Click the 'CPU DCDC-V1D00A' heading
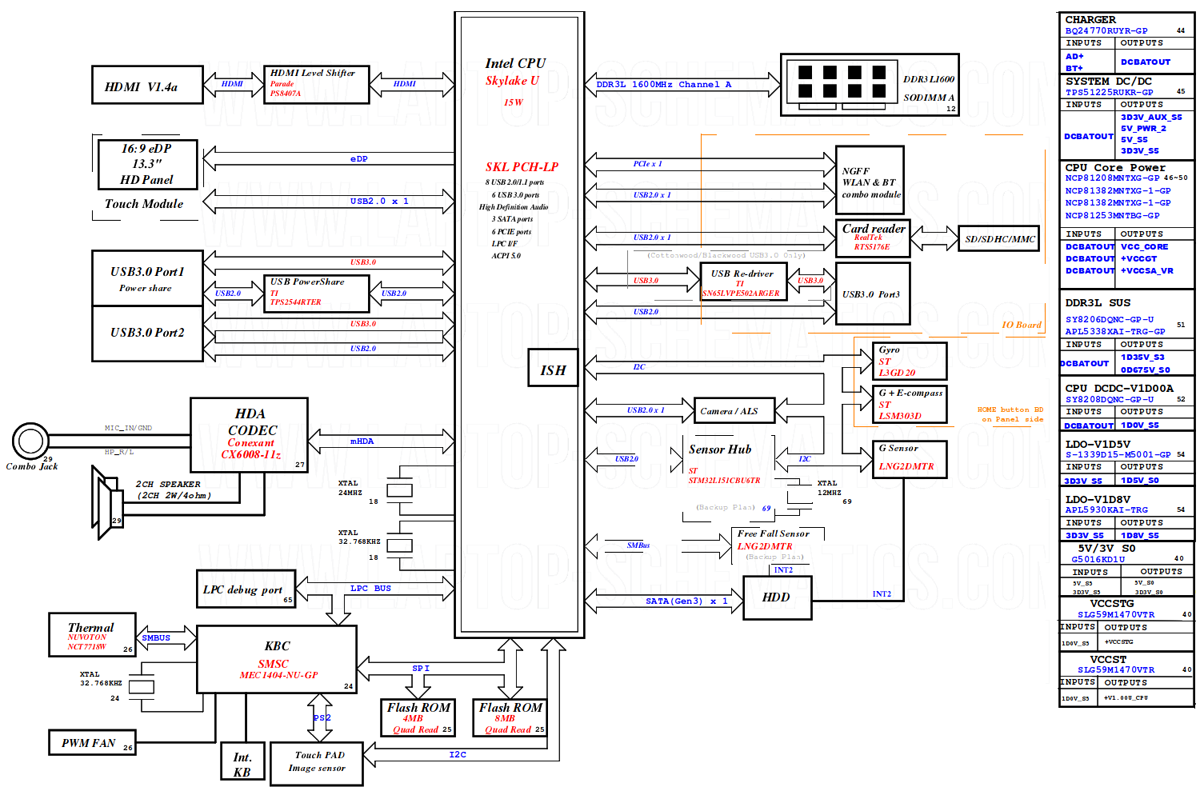 (1119, 388)
